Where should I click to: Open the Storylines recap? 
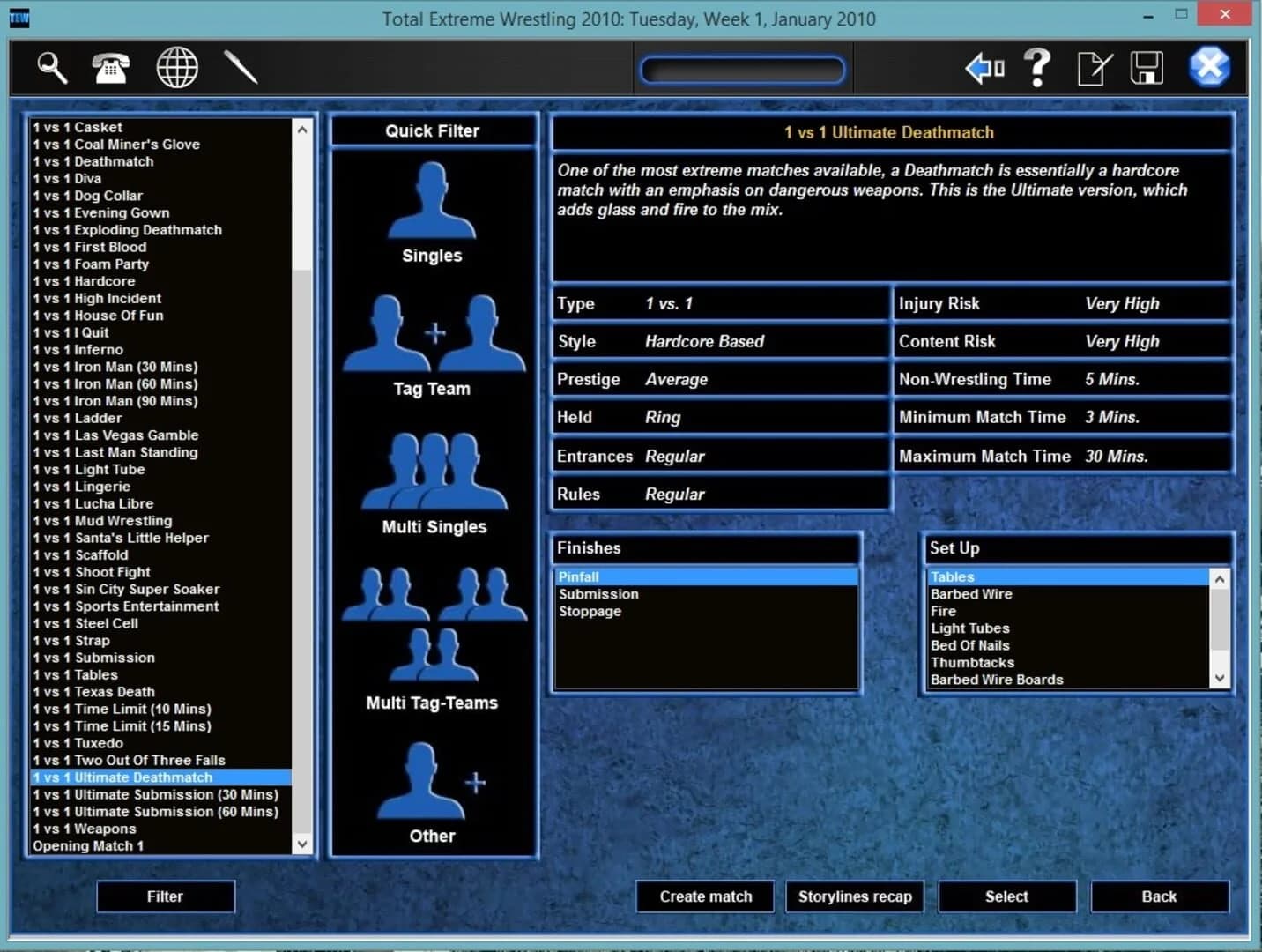[854, 896]
